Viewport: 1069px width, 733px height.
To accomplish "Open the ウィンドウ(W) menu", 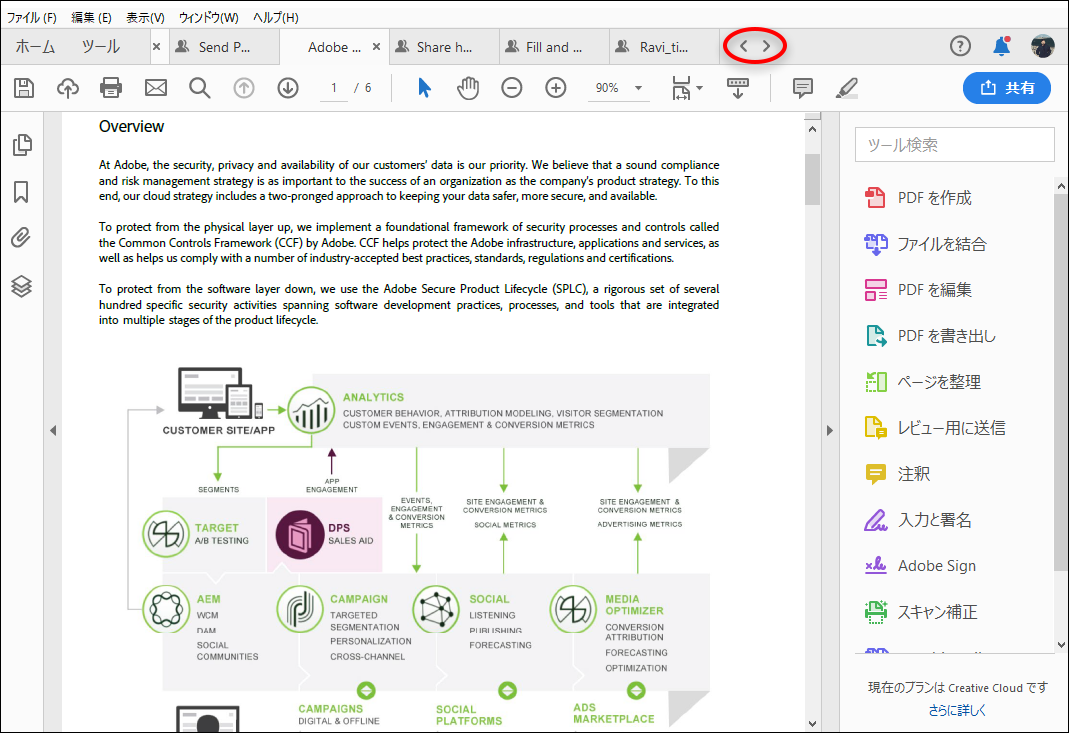I will [x=209, y=17].
